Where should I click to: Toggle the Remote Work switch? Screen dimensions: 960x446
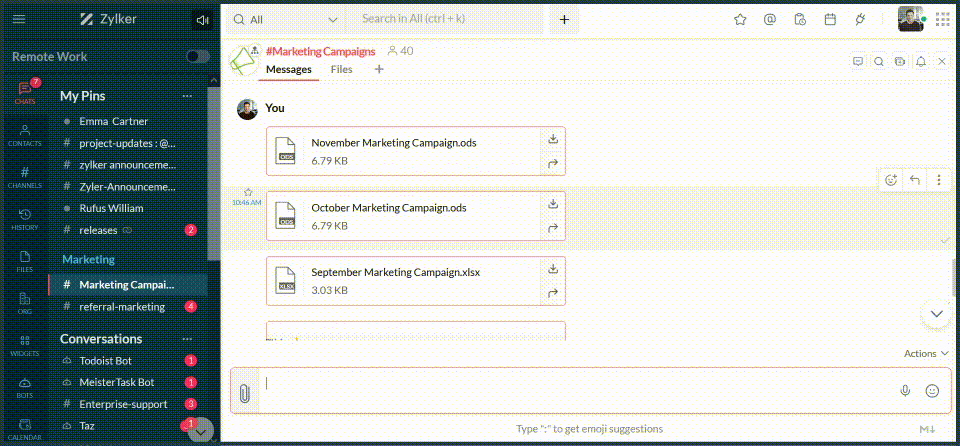coord(198,57)
